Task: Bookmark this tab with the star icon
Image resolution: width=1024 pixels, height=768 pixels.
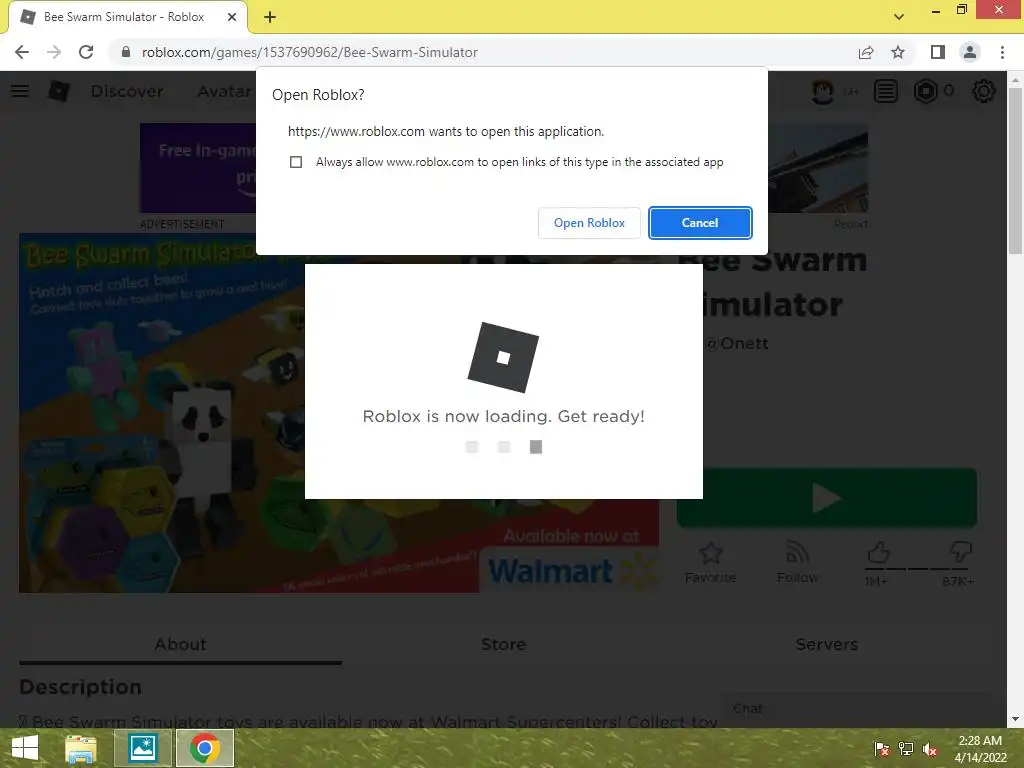Action: coord(898,52)
